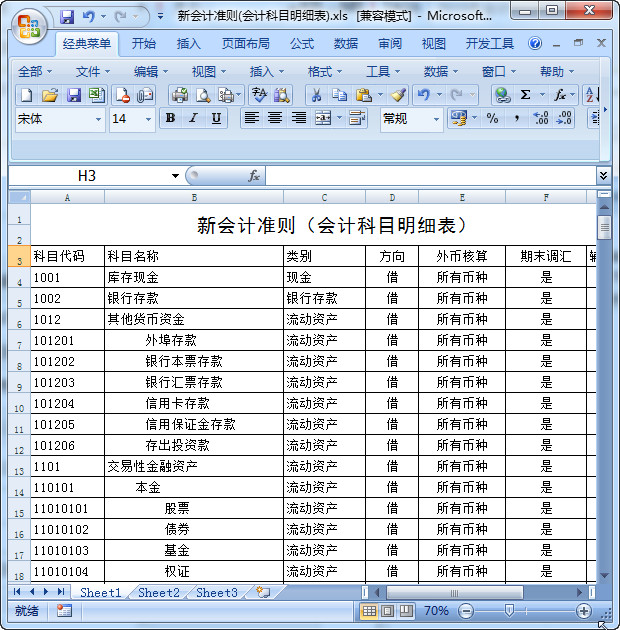
Task: Click the Merge and Center icon
Action: (323, 118)
